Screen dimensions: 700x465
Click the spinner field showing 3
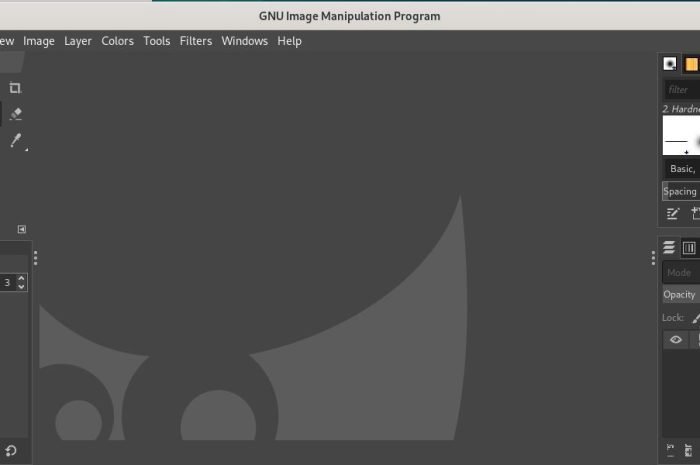pos(8,282)
